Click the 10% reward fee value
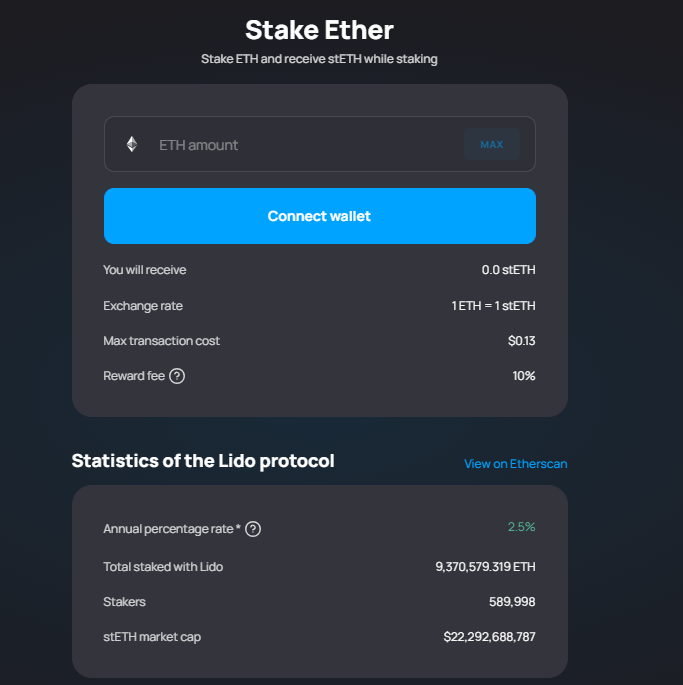The height and width of the screenshot is (685, 683). tap(524, 376)
